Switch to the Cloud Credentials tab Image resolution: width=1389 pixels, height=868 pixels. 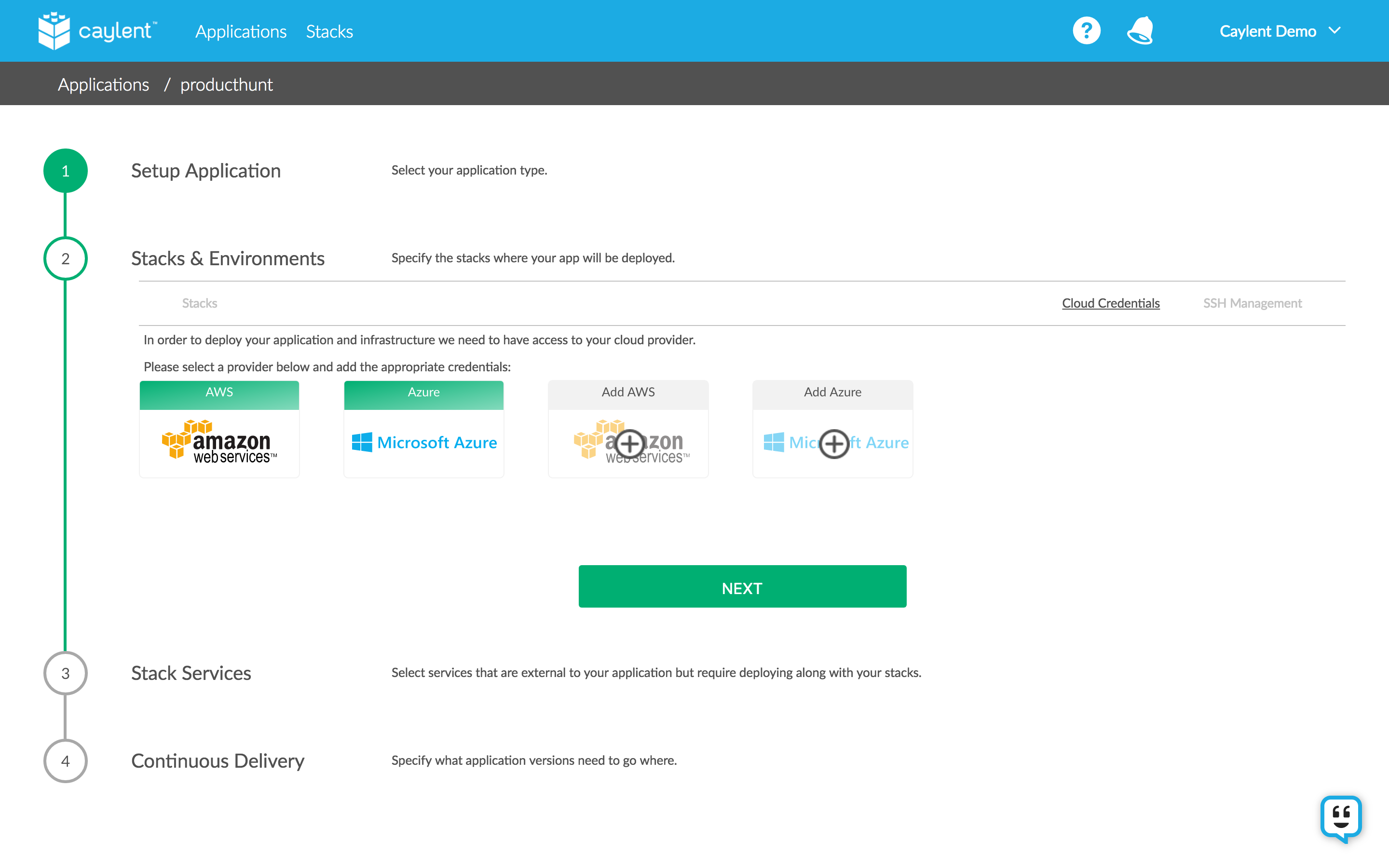1110,303
